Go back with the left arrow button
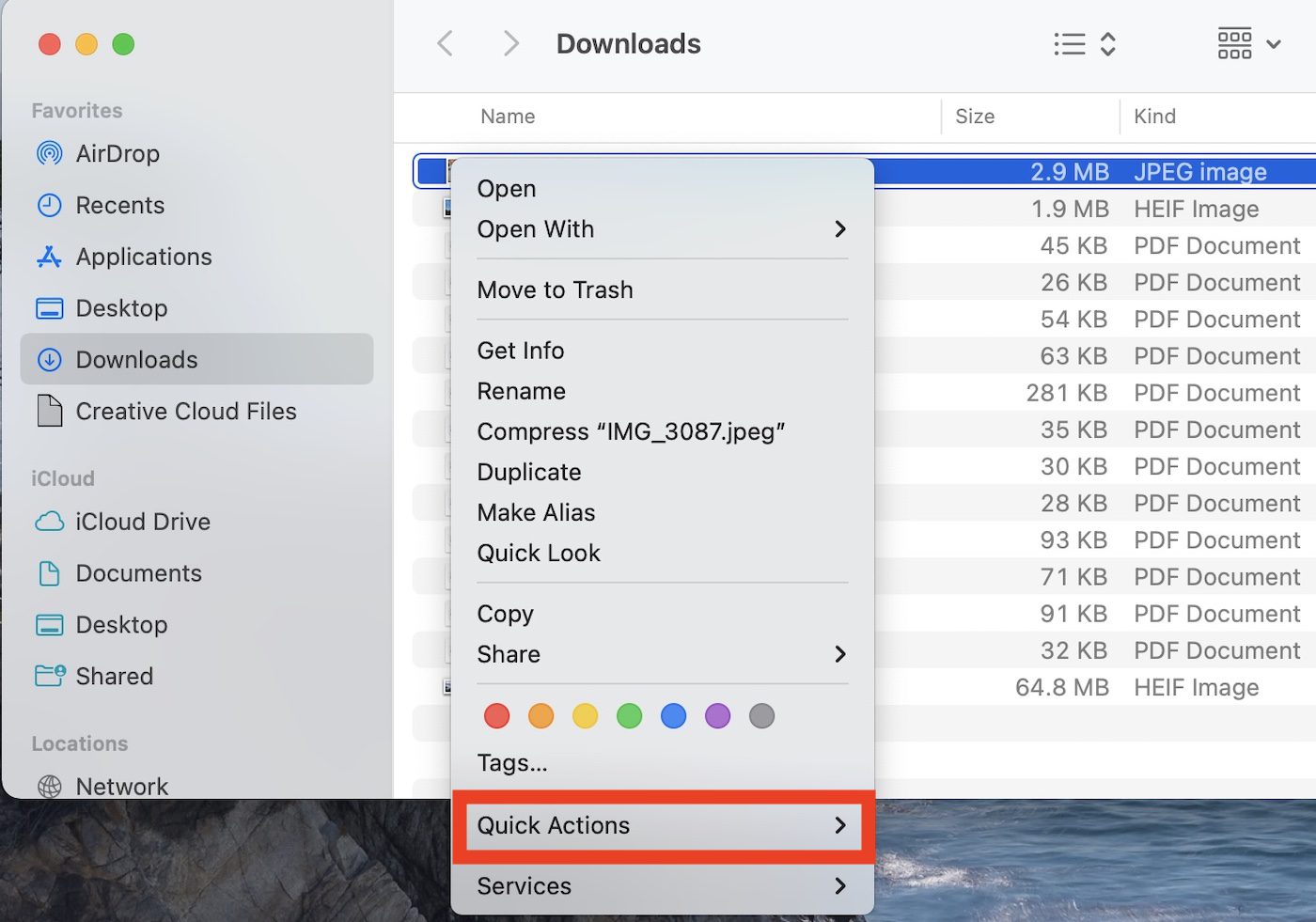The image size is (1316, 922). [446, 43]
